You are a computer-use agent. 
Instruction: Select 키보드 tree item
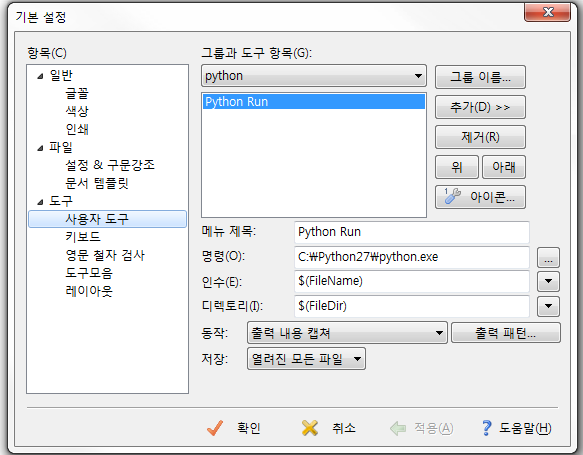pos(83,237)
